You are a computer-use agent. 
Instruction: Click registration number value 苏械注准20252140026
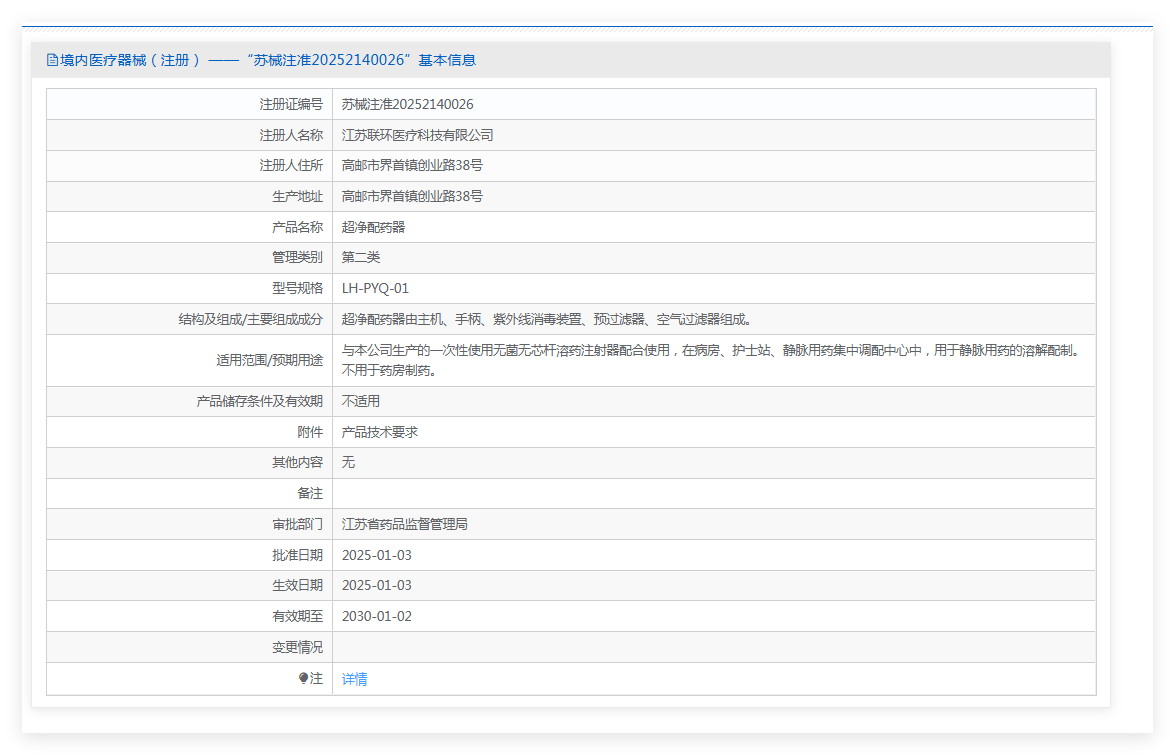407,104
